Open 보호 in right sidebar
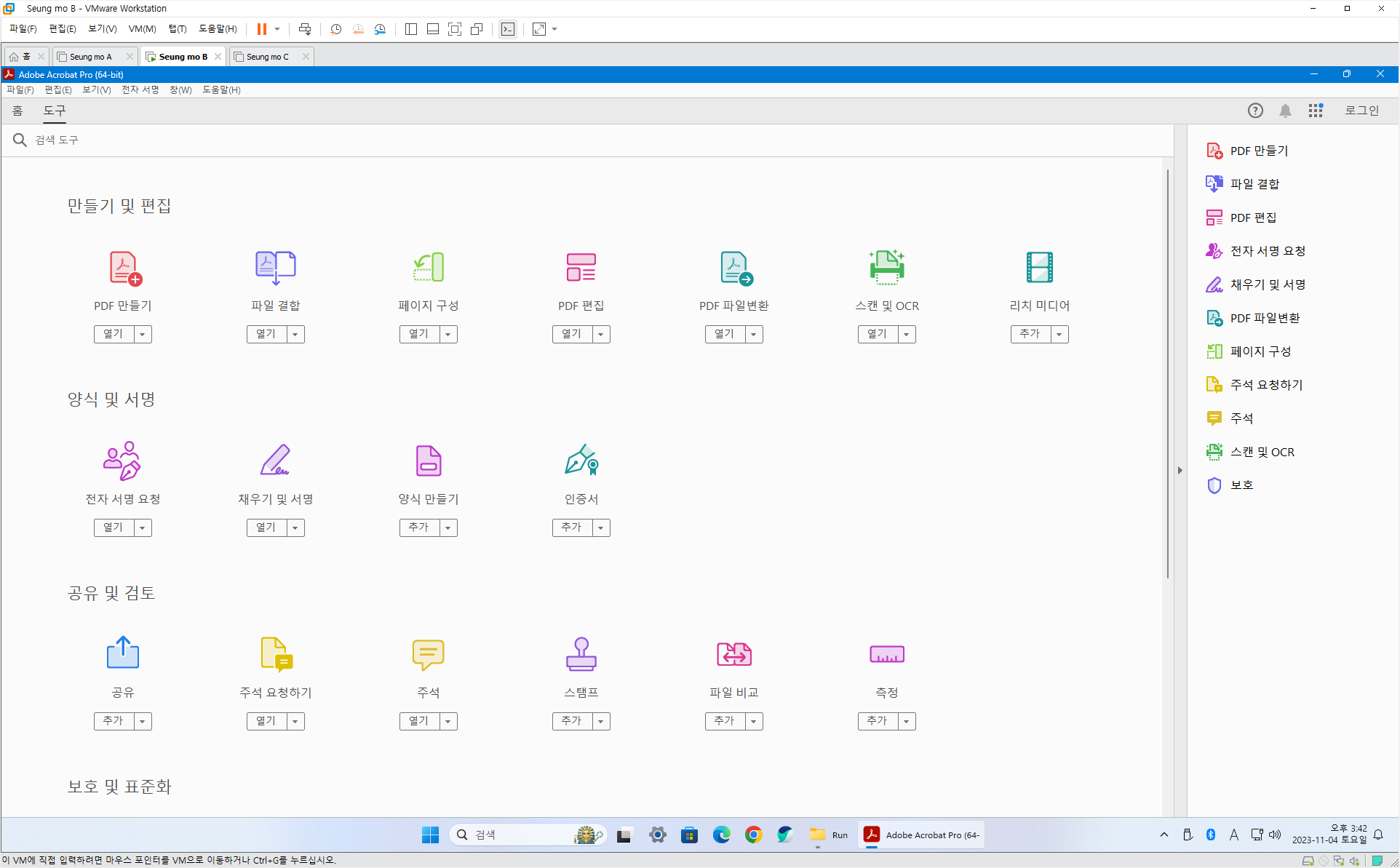1400x868 pixels. point(1241,485)
